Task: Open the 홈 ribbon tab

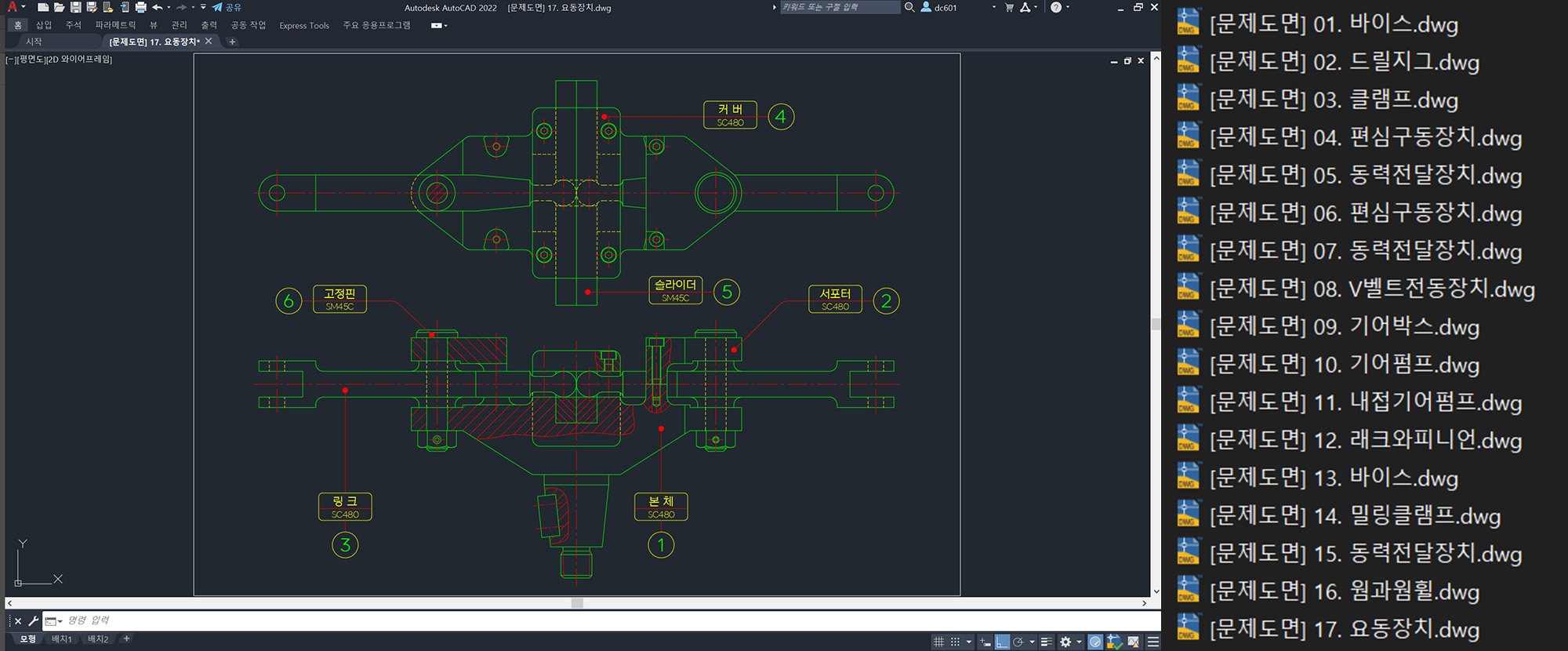Action: click(x=18, y=25)
